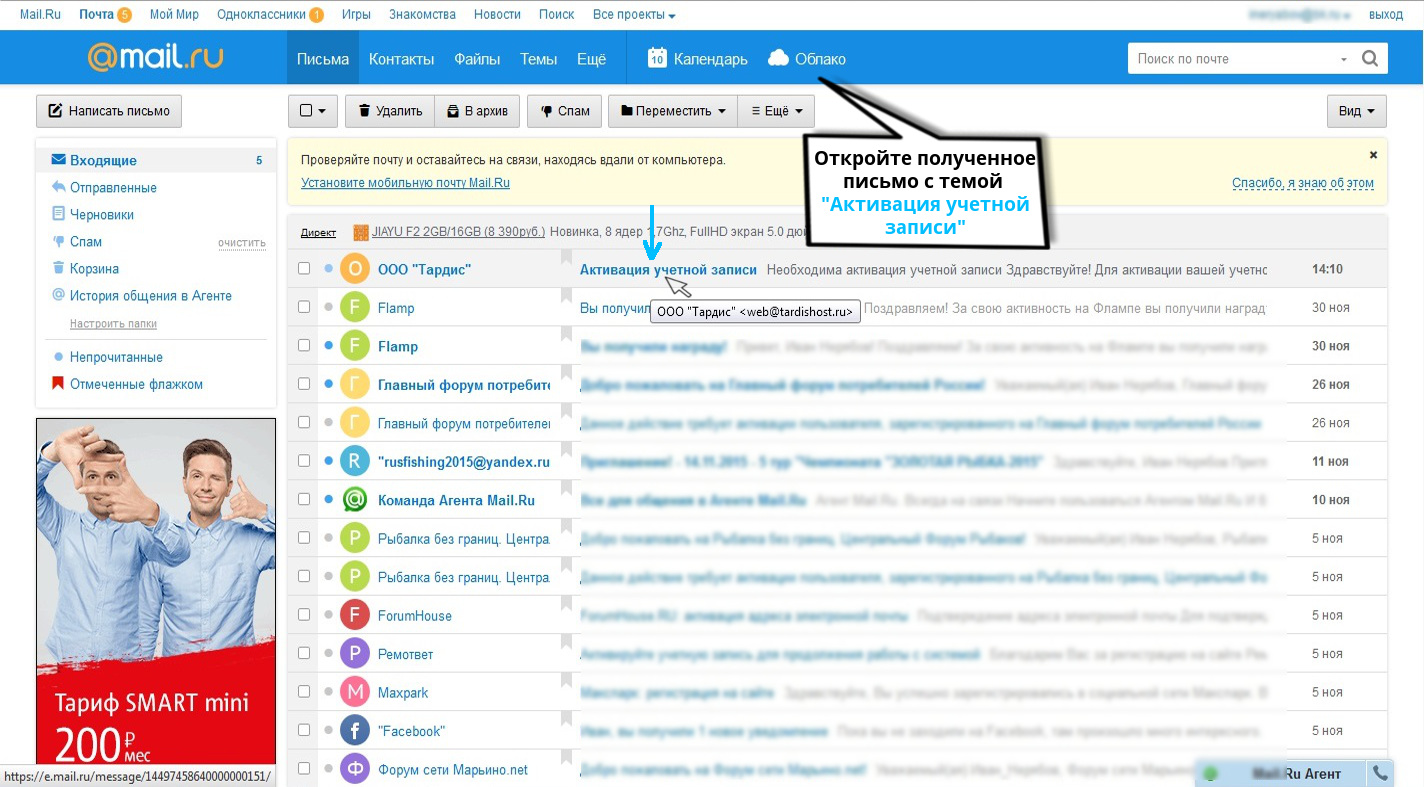The width and height of the screenshot is (1424, 787).
Task: Click Установите мобильную почту Mail.Ru link
Action: click(x=405, y=183)
